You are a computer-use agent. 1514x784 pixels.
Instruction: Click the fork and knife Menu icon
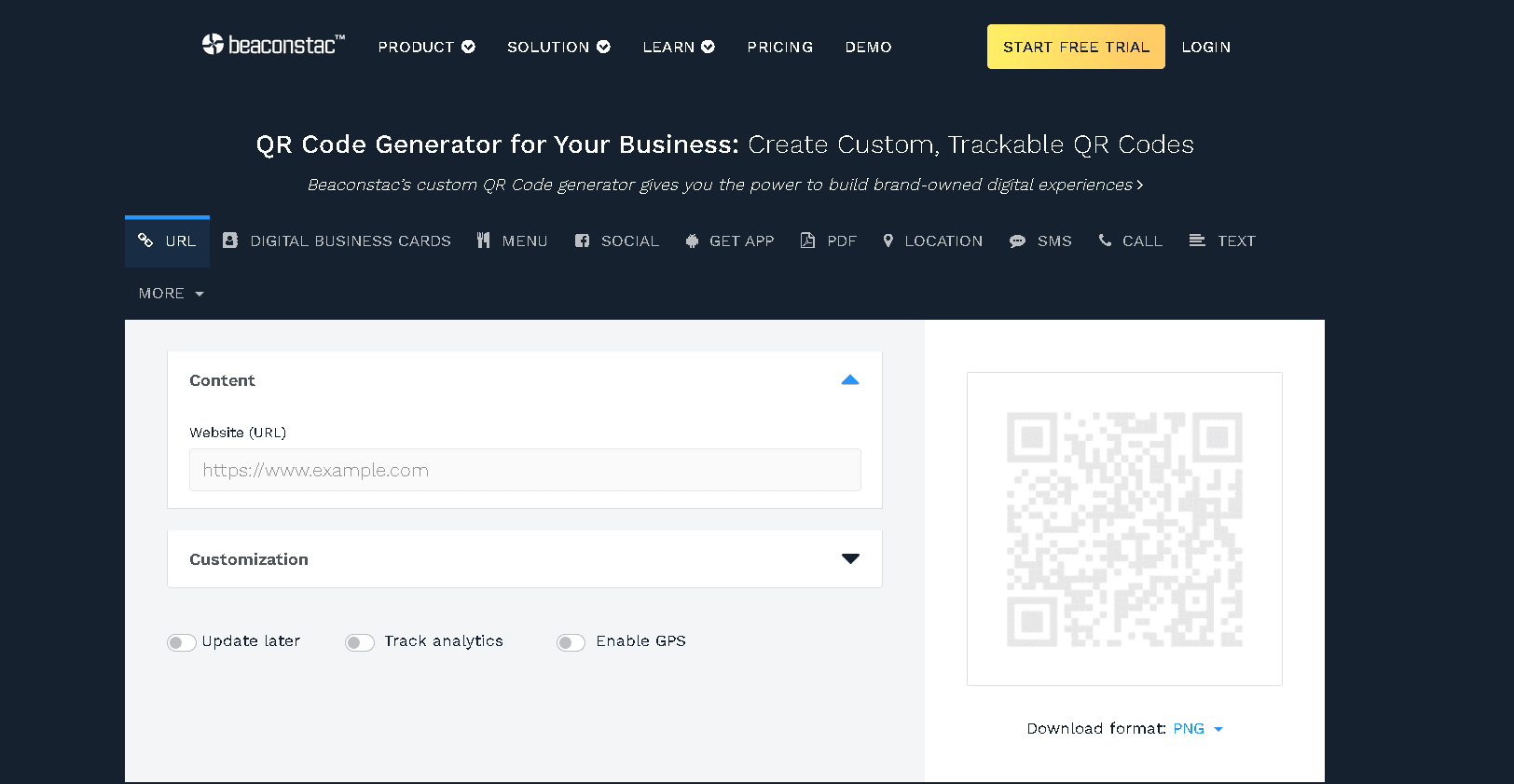483,241
